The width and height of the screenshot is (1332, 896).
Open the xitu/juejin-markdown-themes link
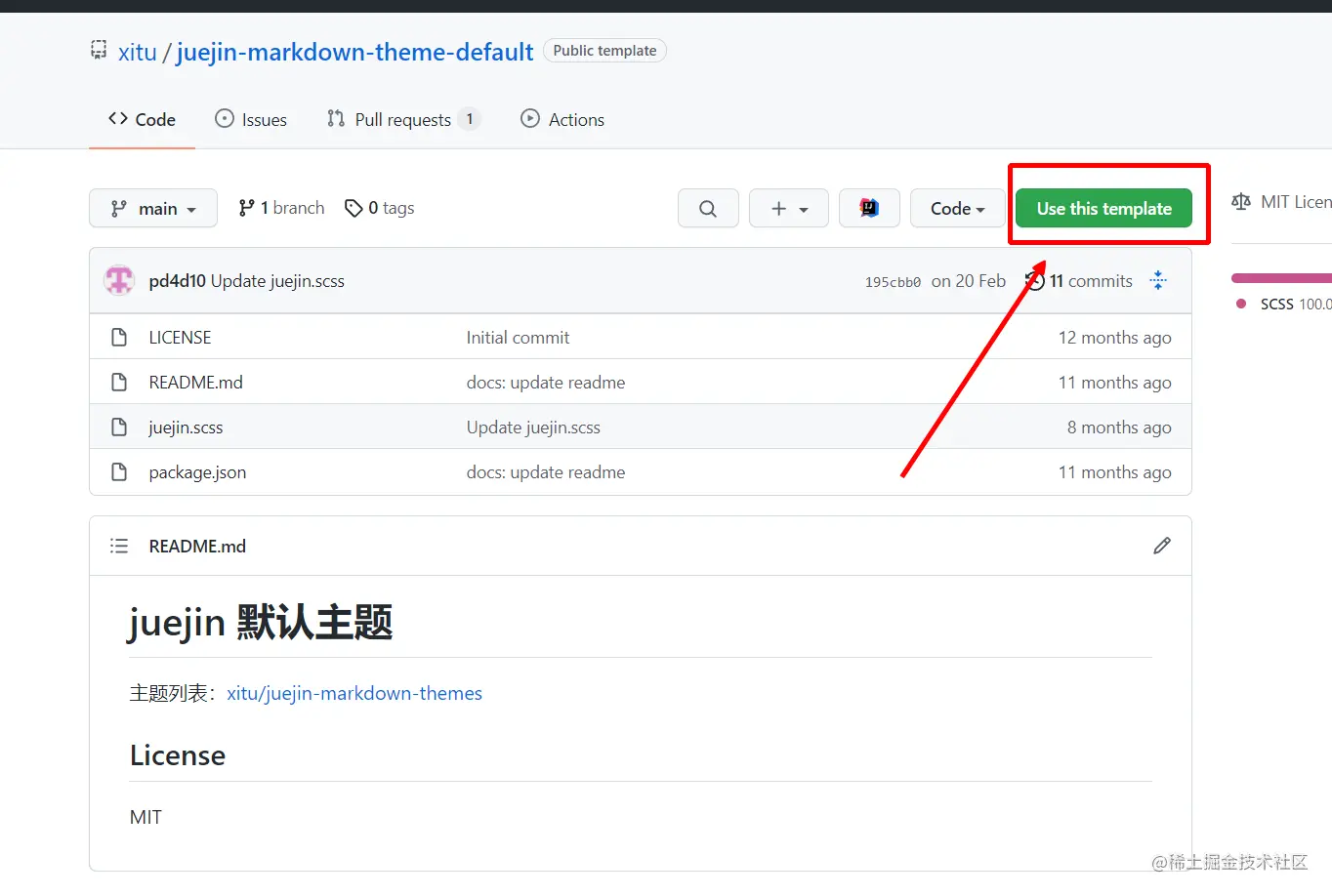pos(354,693)
